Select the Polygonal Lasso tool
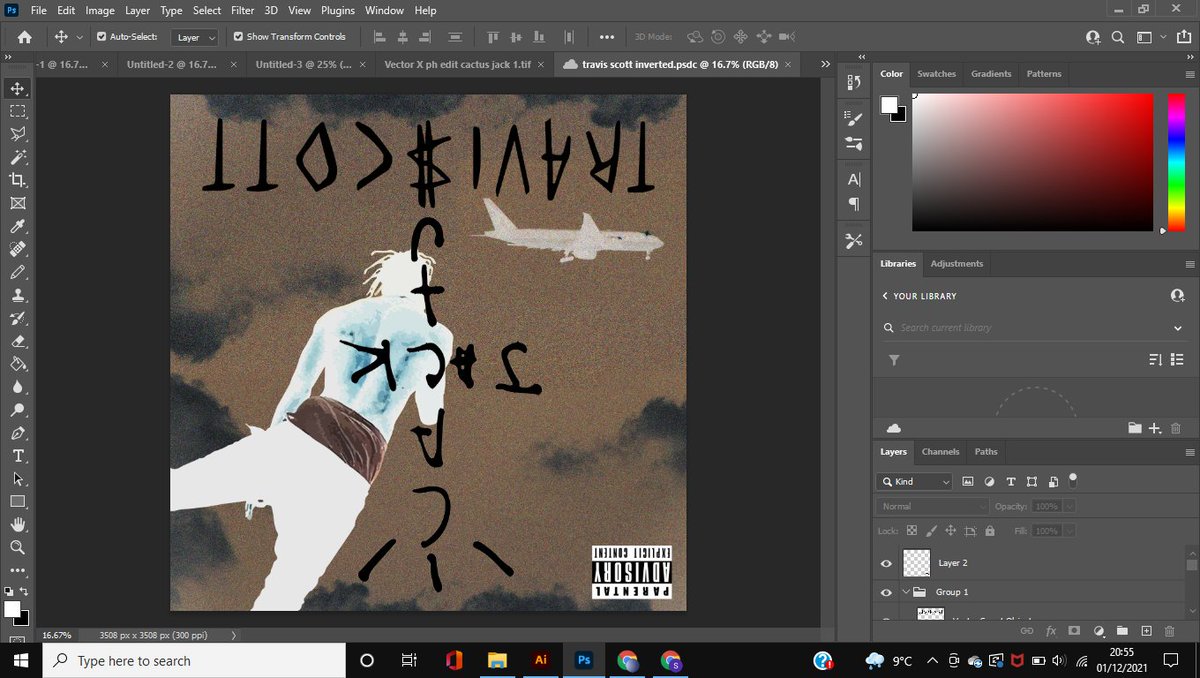1200x678 pixels. coord(17,135)
